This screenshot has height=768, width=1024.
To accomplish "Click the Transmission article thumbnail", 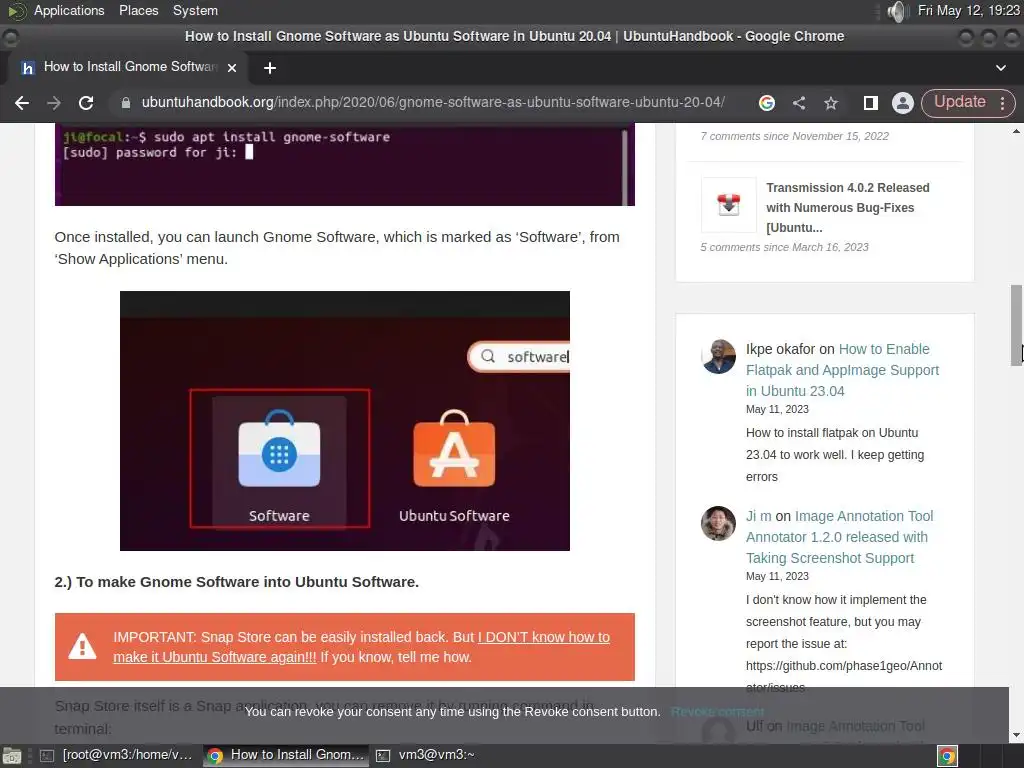I will click(x=728, y=204).
